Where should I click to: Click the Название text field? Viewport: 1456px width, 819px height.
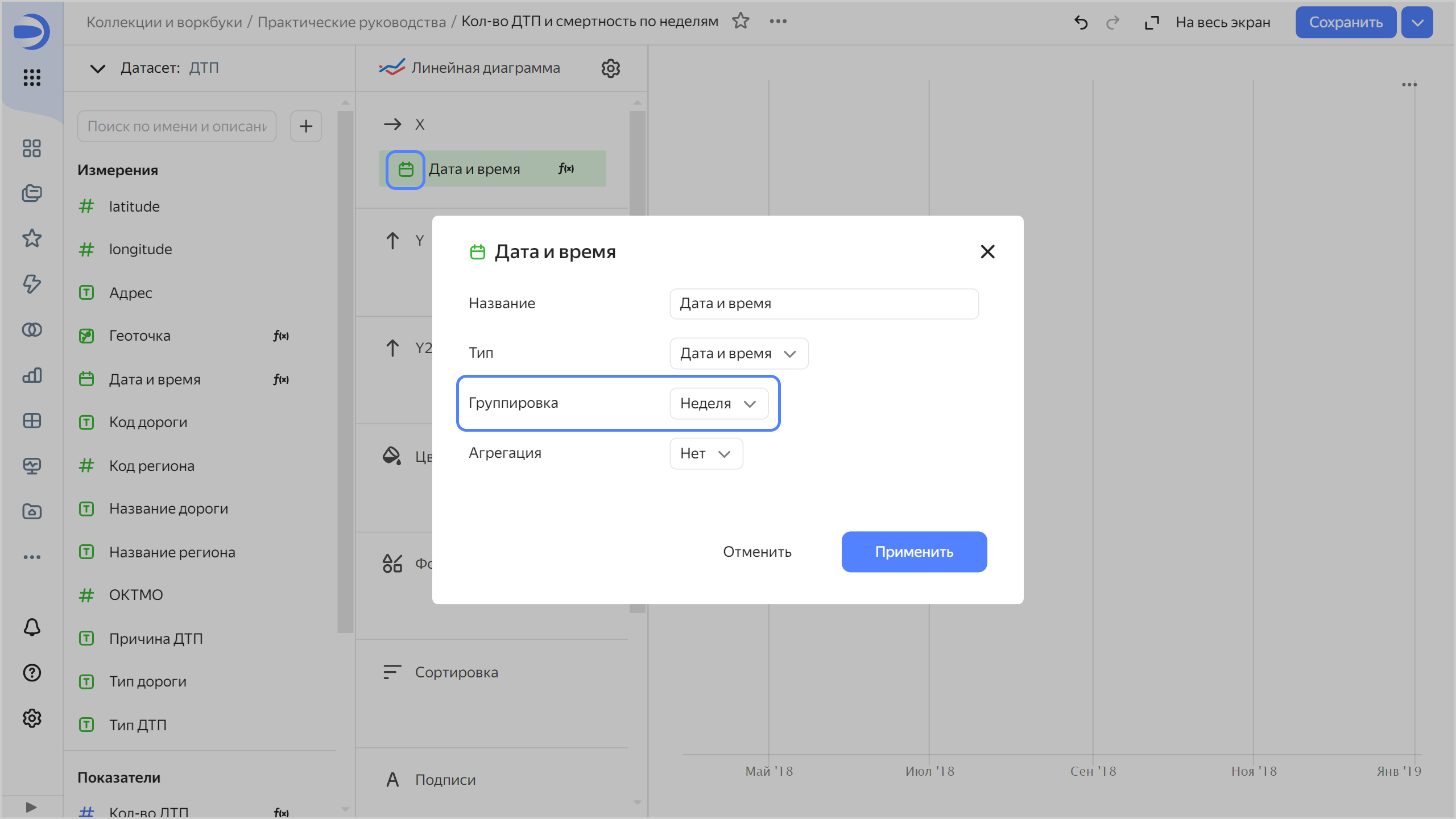(x=824, y=304)
